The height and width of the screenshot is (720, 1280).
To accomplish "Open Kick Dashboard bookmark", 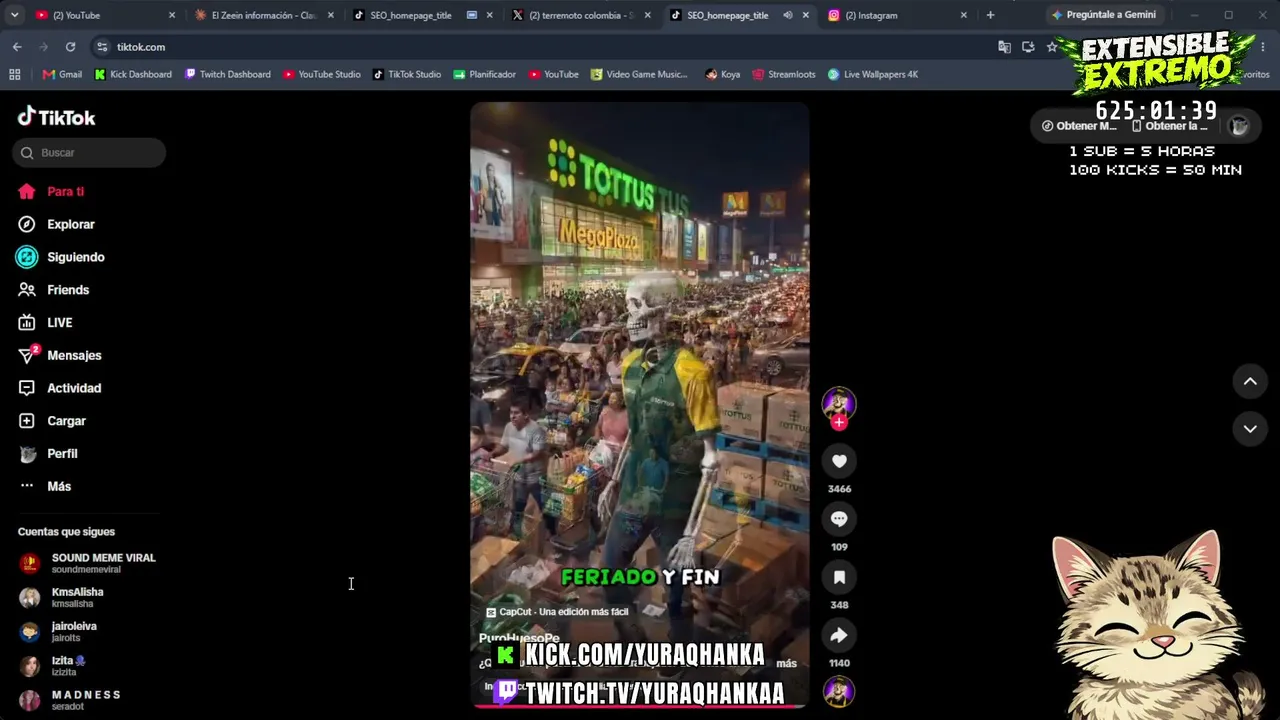I will pyautogui.click(x=133, y=74).
